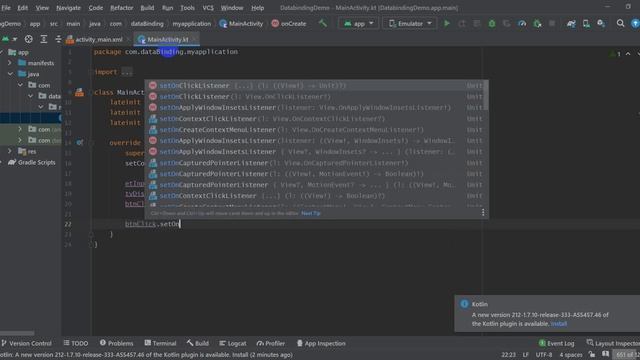This screenshot has width=640, height=360.
Task: Click the project panel horizontal scrollbar
Action: [17, 333]
